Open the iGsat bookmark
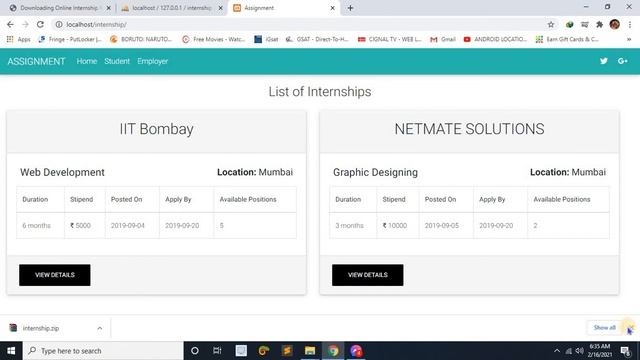This screenshot has height=360, width=640. coord(266,39)
